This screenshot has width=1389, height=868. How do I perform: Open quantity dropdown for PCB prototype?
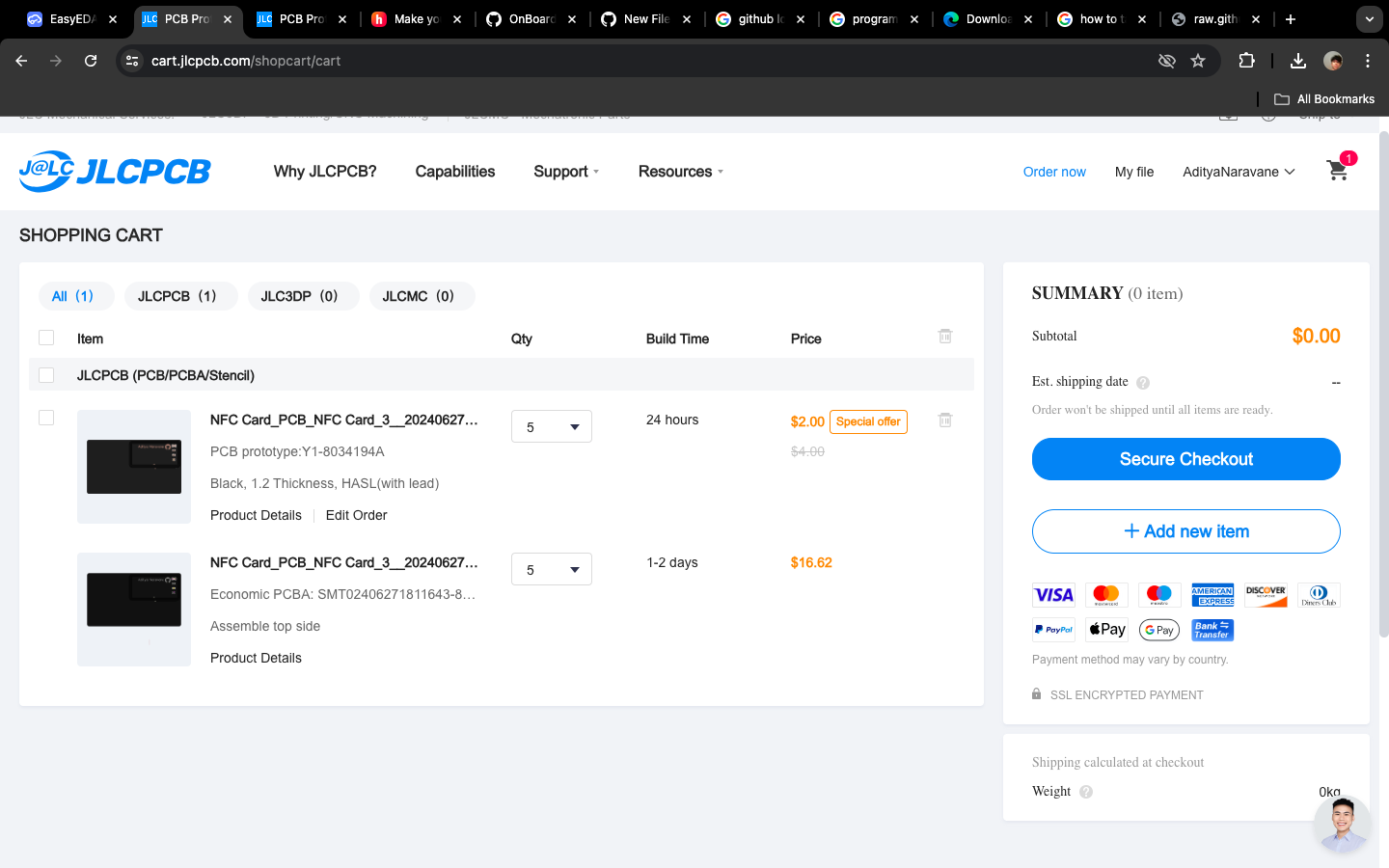coord(552,426)
